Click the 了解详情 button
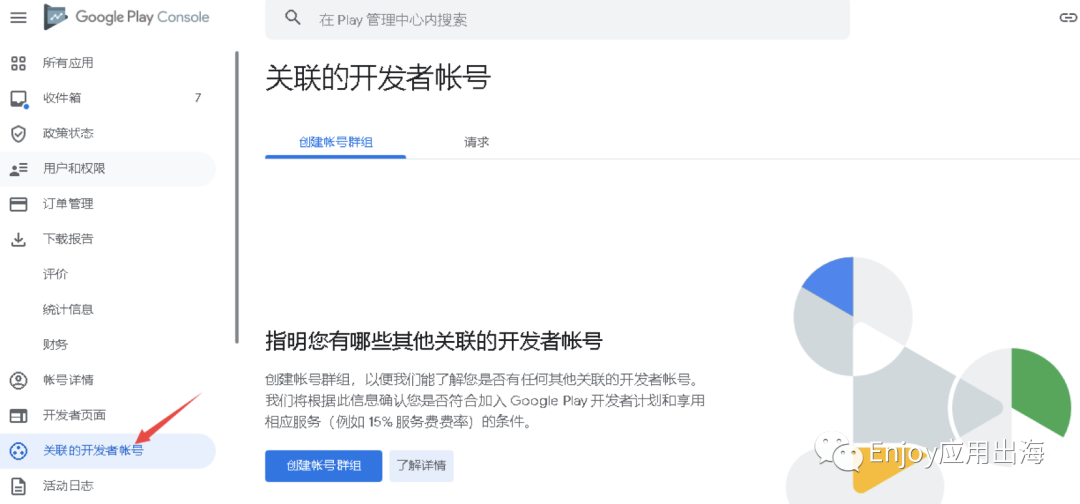Image resolution: width=1080 pixels, height=504 pixels. [422, 465]
